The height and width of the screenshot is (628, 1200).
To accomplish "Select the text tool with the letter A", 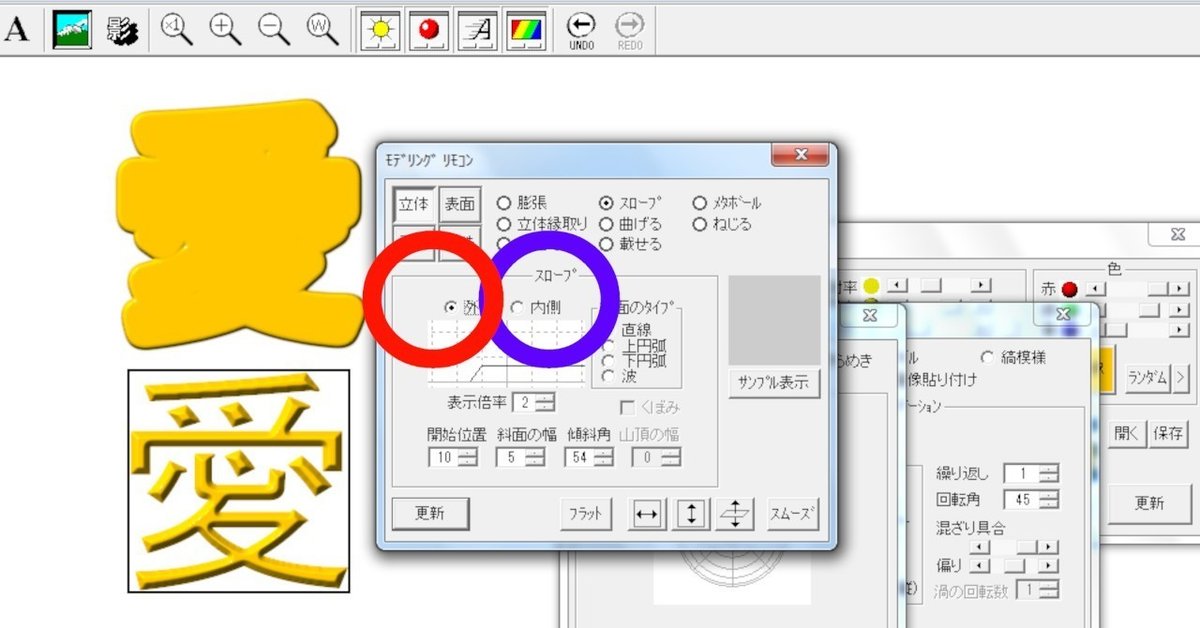I will 15,29.
